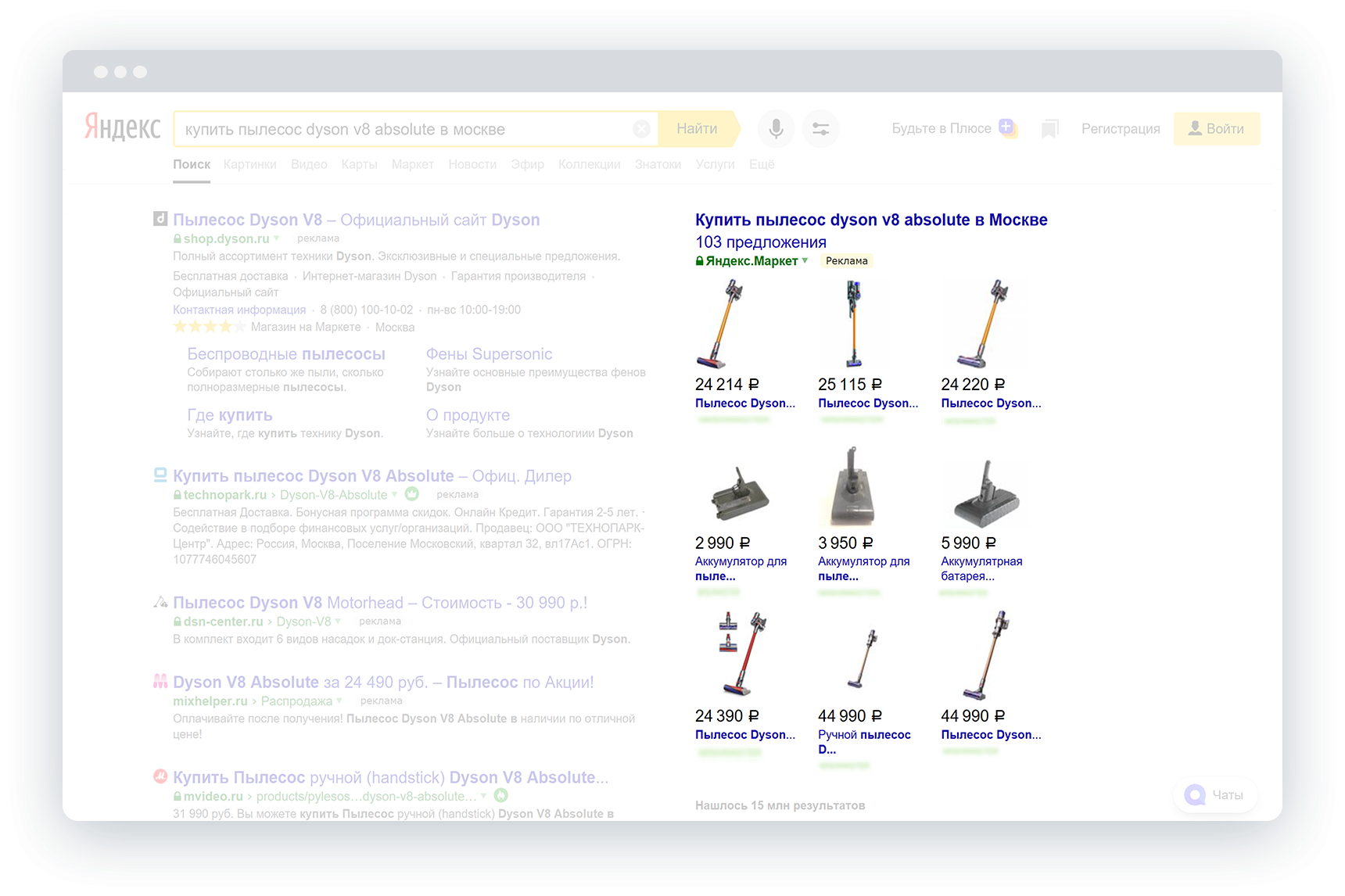Screen dimensions: 1345x896
Task: Click Где купить sitelink
Action: 230,415
